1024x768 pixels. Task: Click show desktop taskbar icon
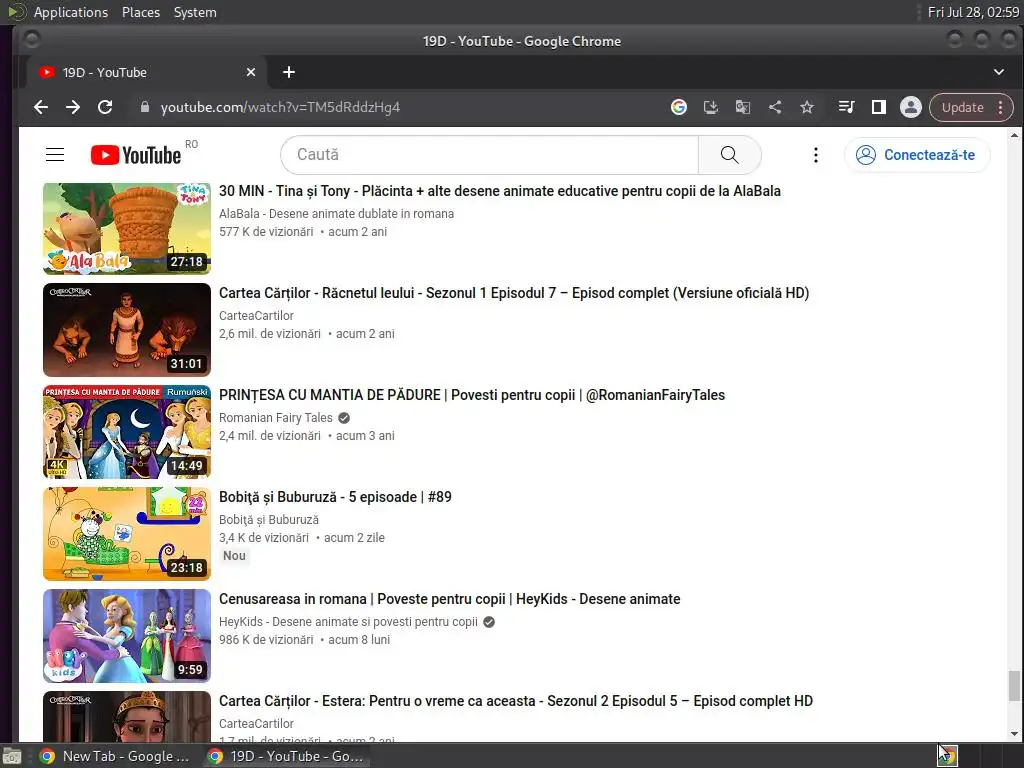[x=12, y=756]
